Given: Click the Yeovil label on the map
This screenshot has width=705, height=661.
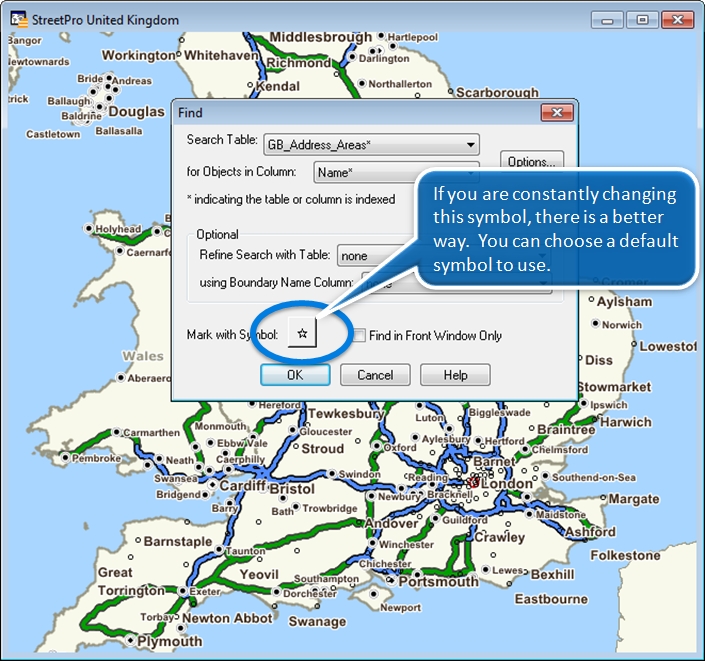Looking at the screenshot, I should 259,575.
